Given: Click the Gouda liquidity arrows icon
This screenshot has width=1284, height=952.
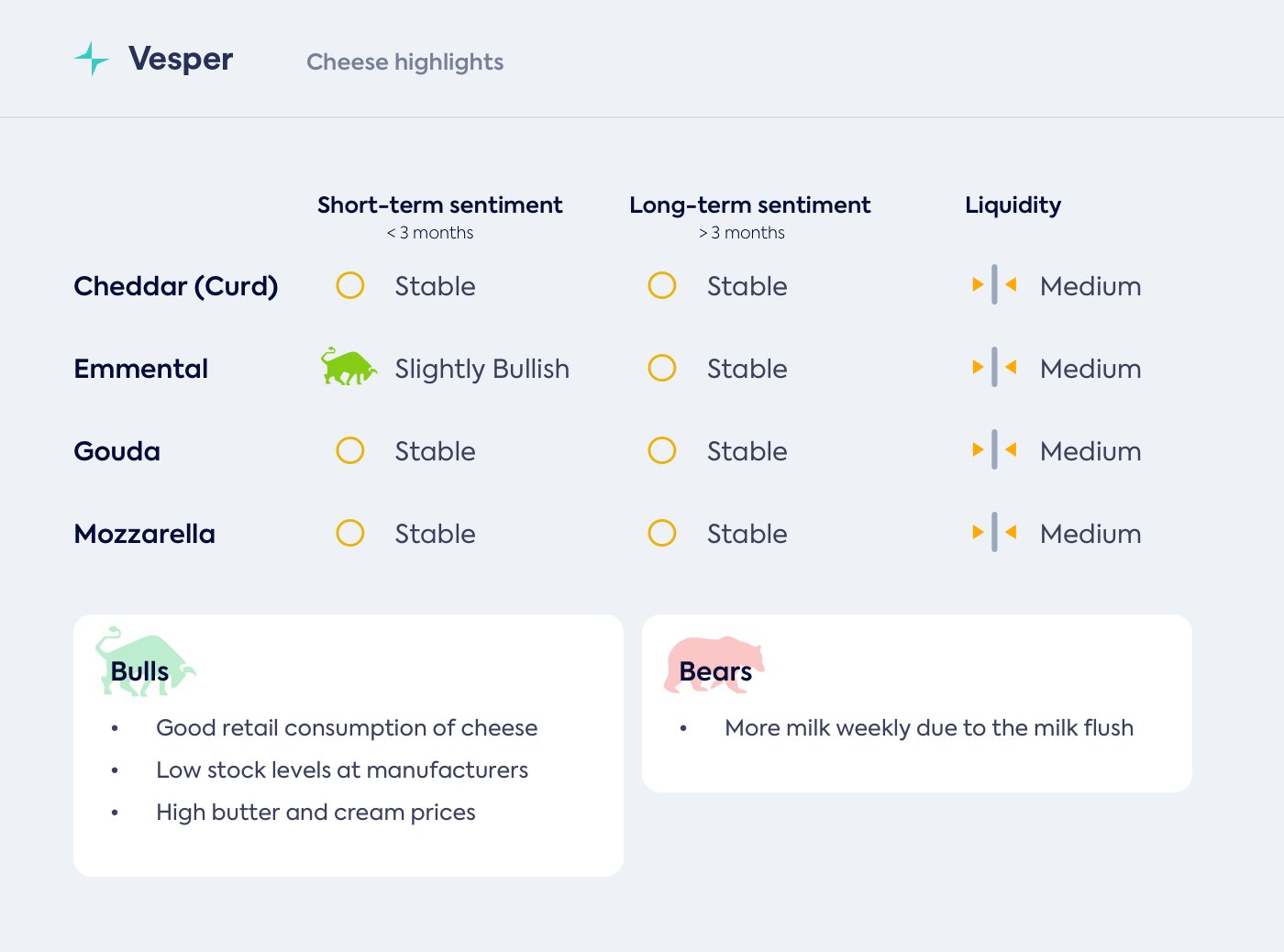Looking at the screenshot, I should (x=994, y=450).
